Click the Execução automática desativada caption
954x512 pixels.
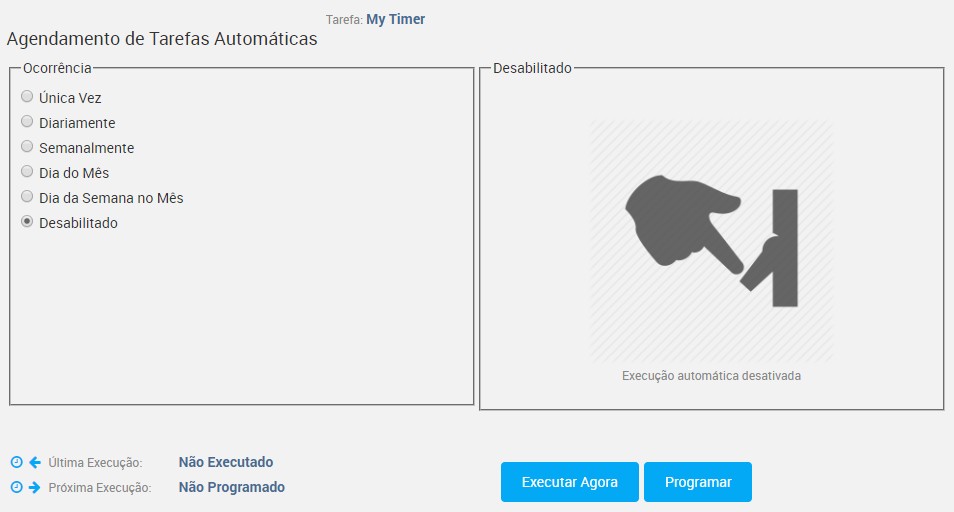point(711,376)
